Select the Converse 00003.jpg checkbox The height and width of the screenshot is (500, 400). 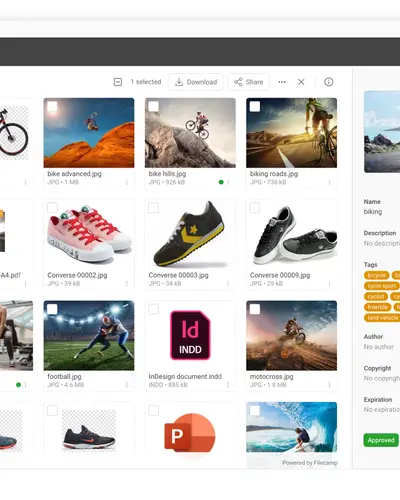(x=154, y=208)
